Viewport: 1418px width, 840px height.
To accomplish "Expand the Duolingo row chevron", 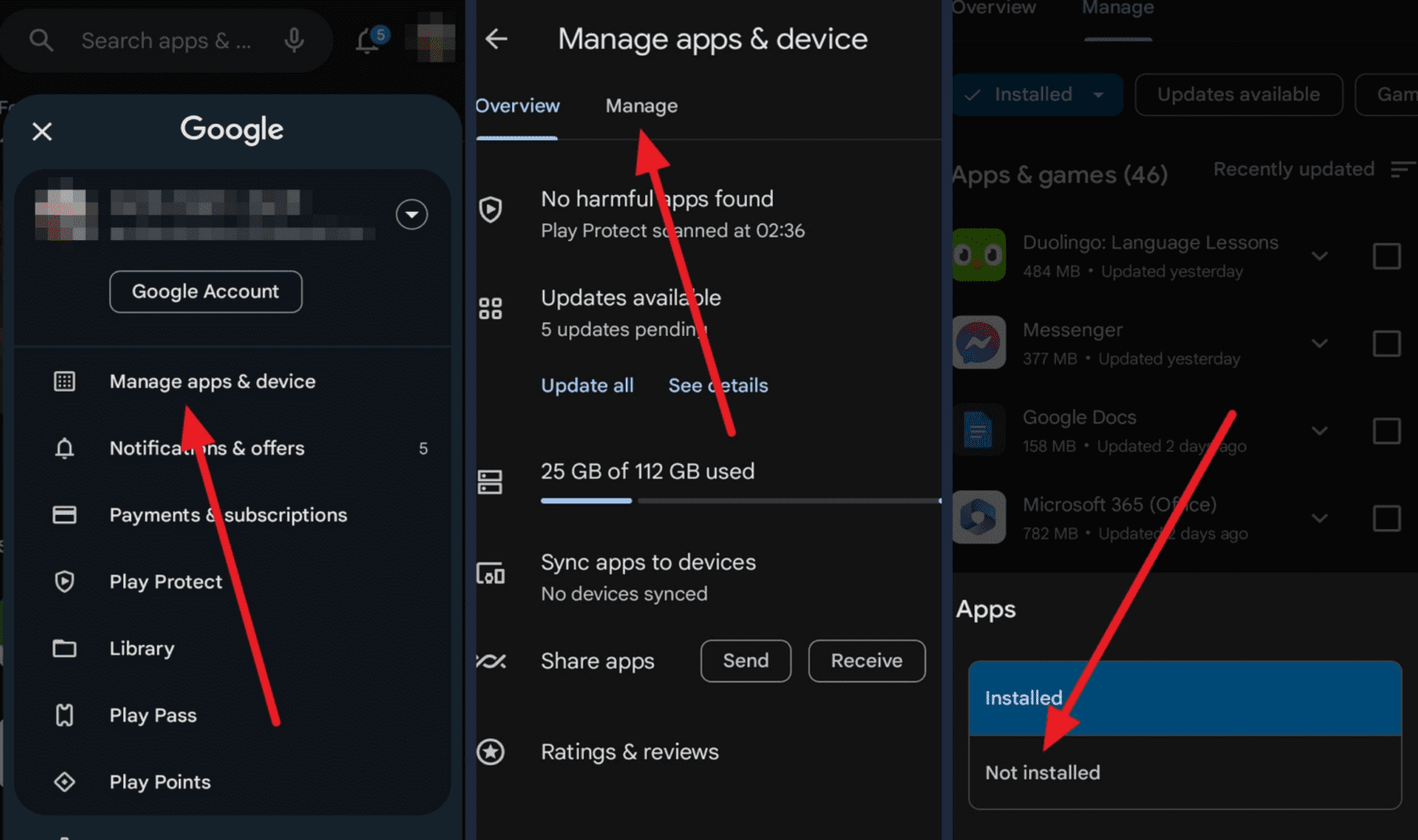I will (1320, 256).
